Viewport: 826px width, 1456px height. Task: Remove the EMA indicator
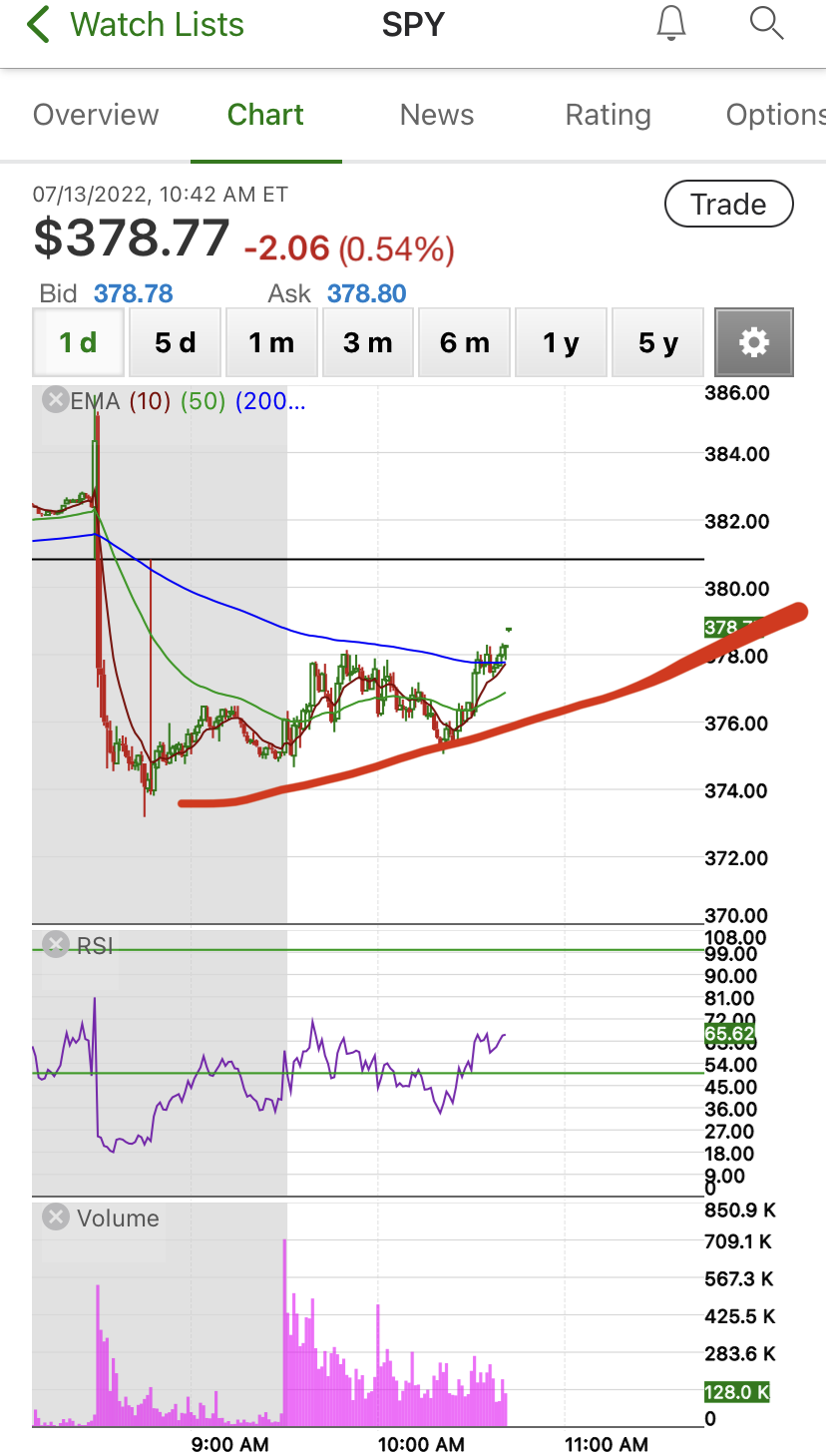click(54, 400)
